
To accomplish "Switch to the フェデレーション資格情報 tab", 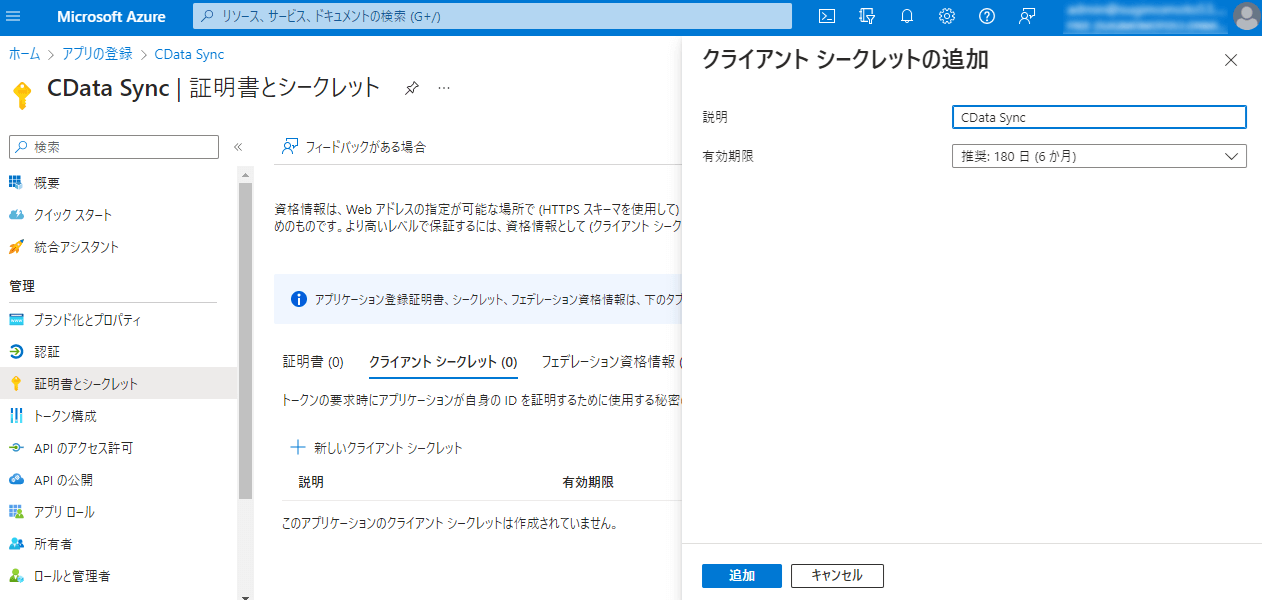I will (x=611, y=362).
